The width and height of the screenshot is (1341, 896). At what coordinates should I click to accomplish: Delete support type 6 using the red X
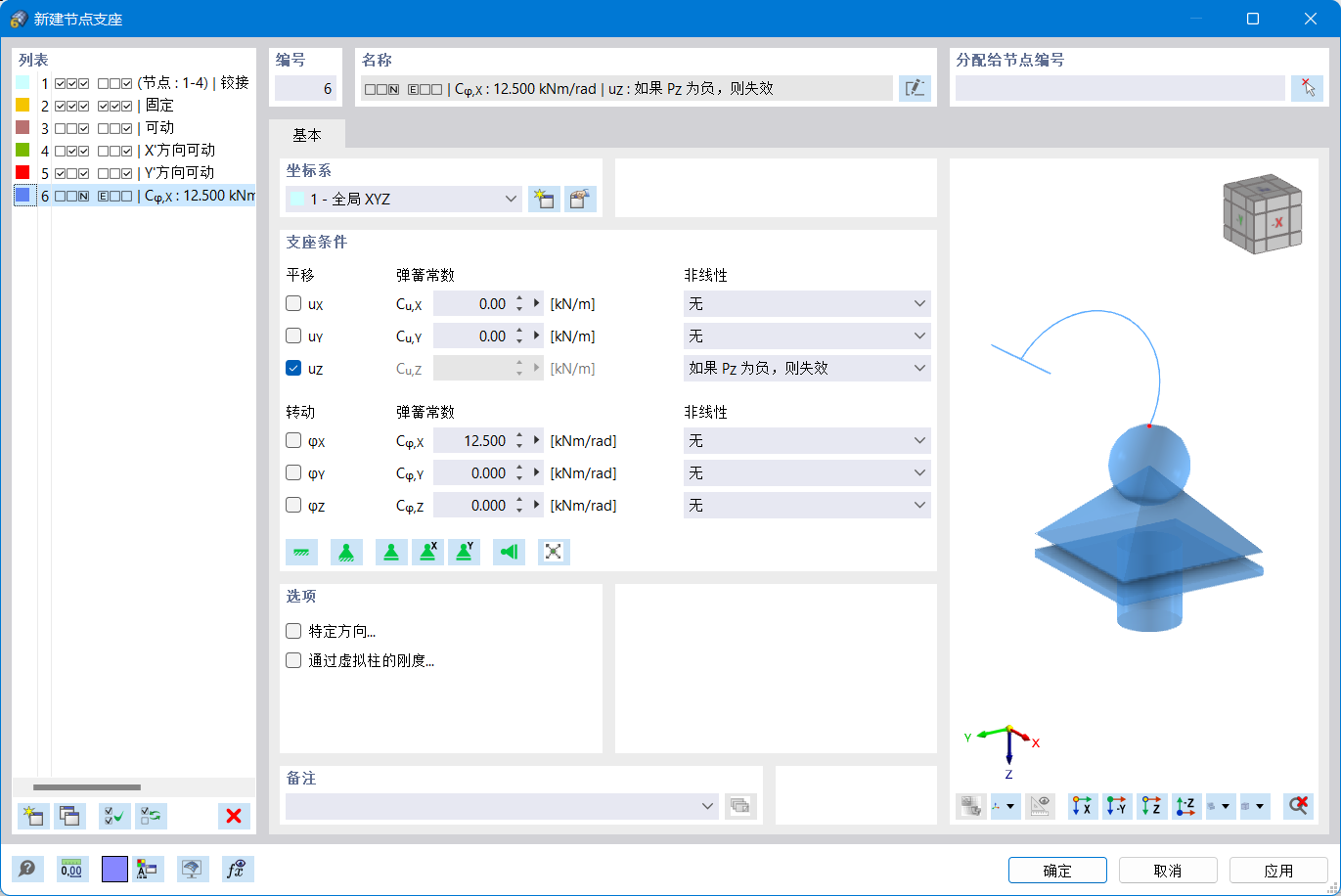(234, 815)
